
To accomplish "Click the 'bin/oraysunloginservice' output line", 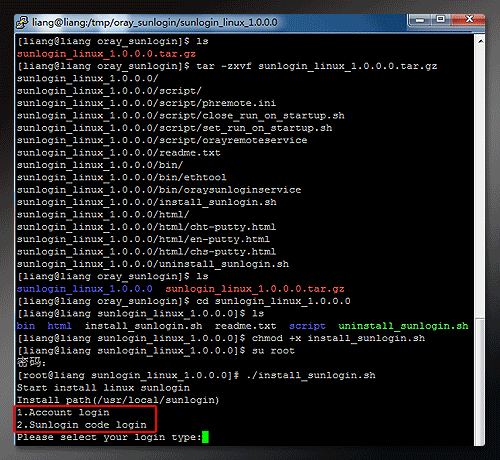I will point(159,190).
